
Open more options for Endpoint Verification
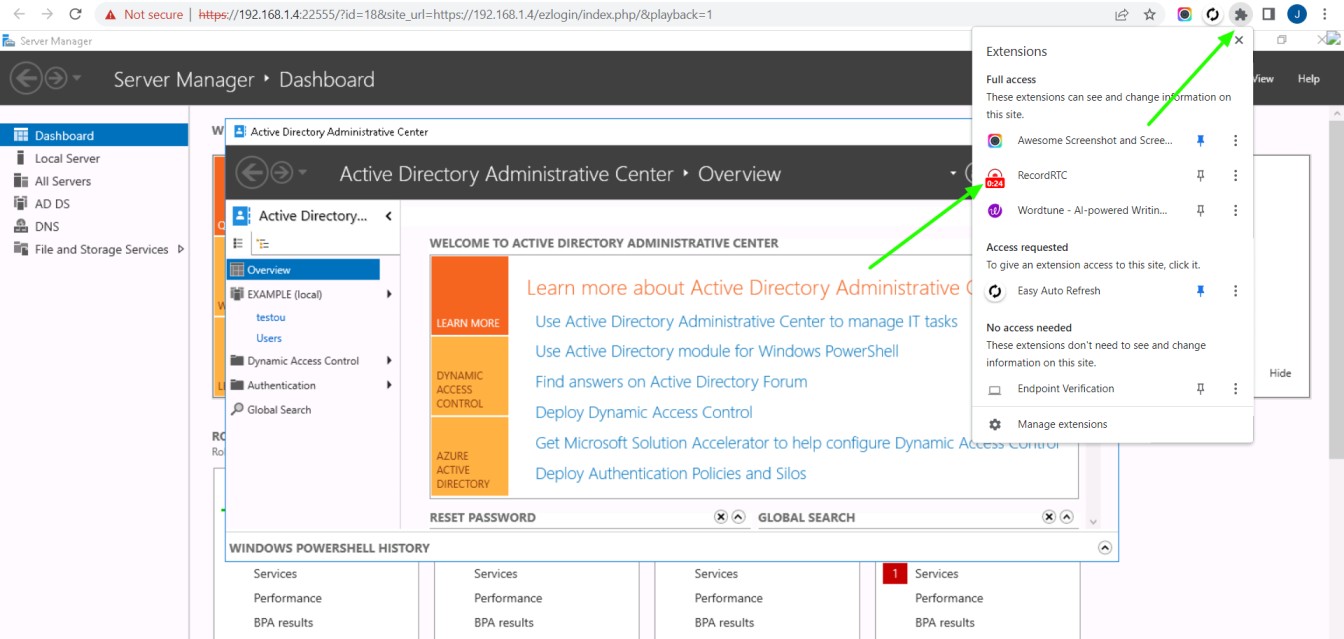click(1236, 389)
